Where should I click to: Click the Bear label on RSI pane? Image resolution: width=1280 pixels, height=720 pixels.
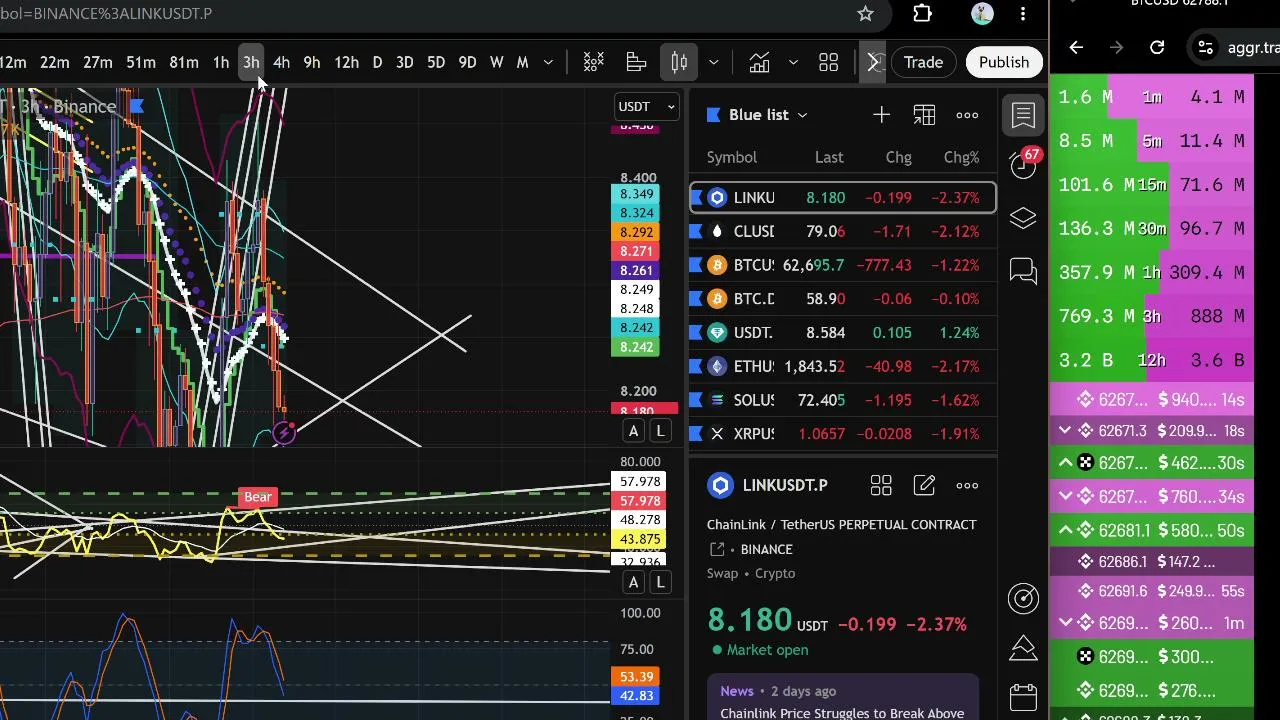(x=258, y=497)
